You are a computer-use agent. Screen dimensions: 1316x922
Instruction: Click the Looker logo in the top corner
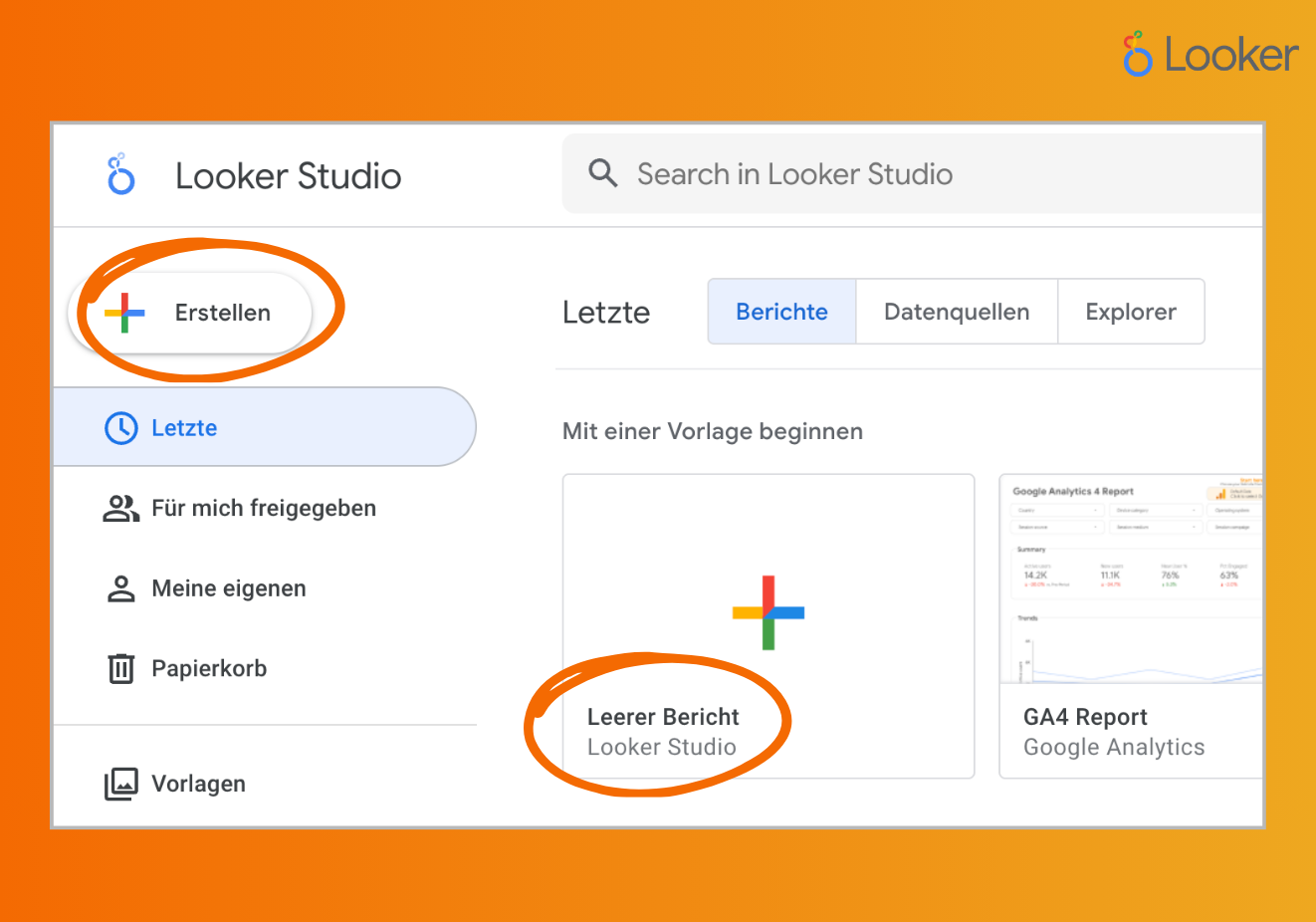[1208, 56]
